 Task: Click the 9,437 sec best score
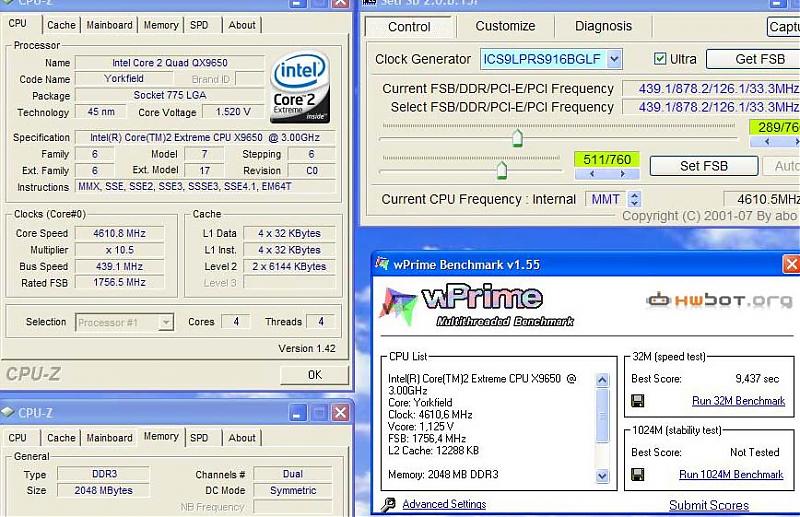(x=757, y=379)
